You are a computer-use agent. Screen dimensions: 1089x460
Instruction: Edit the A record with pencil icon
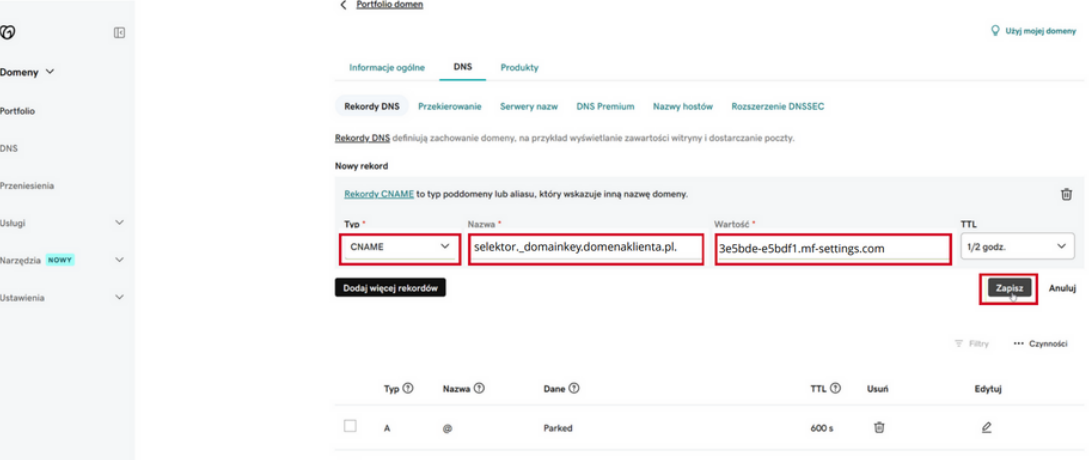986,427
